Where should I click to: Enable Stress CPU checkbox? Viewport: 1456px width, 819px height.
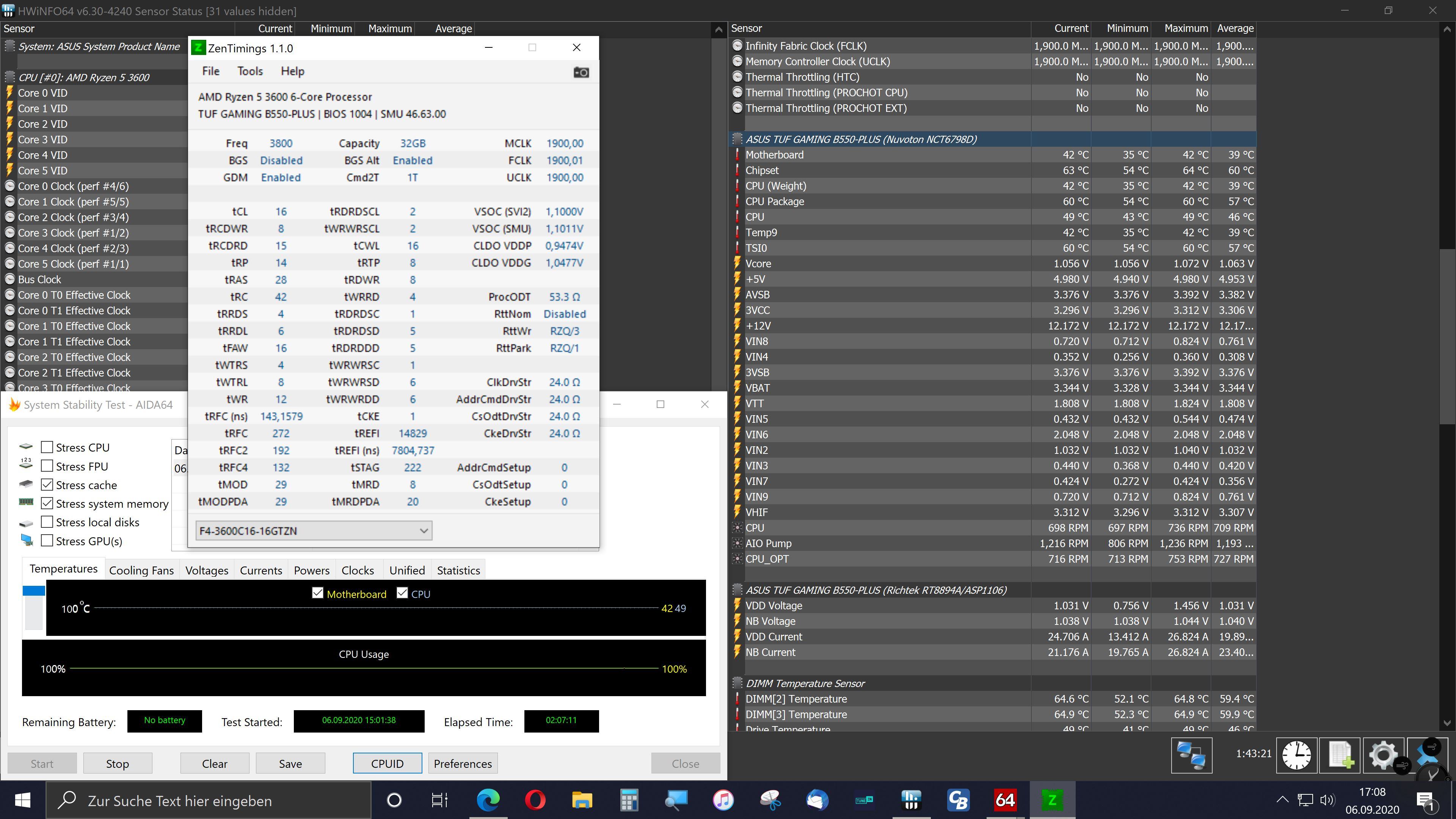(x=47, y=447)
